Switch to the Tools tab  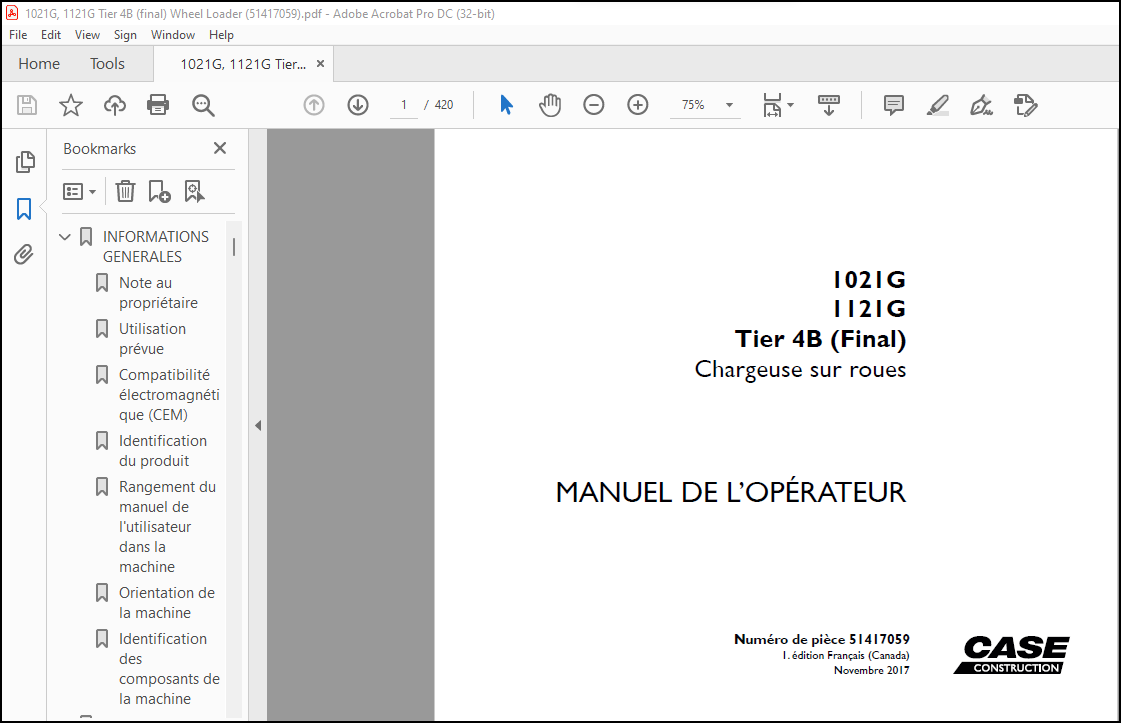tap(107, 64)
